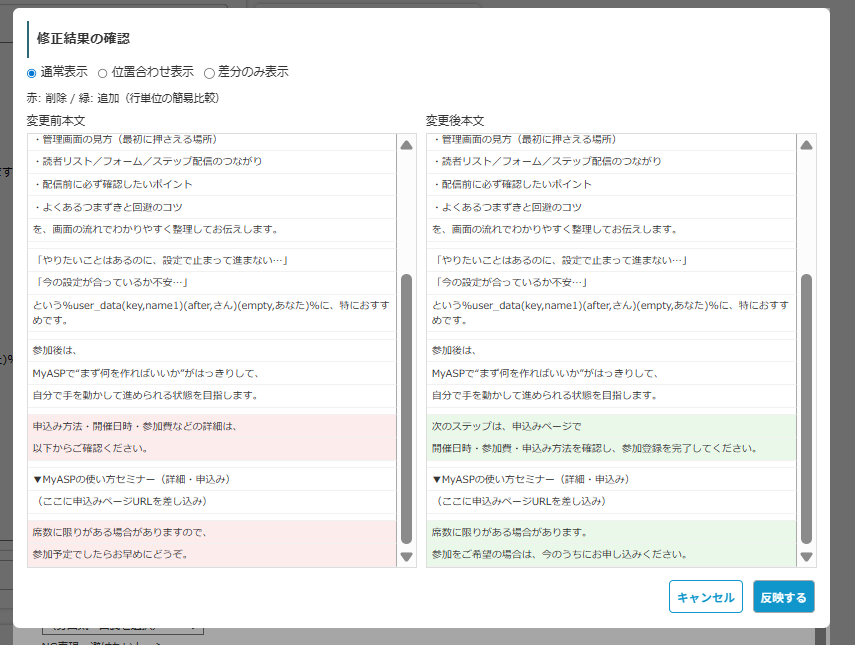Switch to 位置合わせ表示 mode
This screenshot has width=855, height=645.
(x=103, y=73)
